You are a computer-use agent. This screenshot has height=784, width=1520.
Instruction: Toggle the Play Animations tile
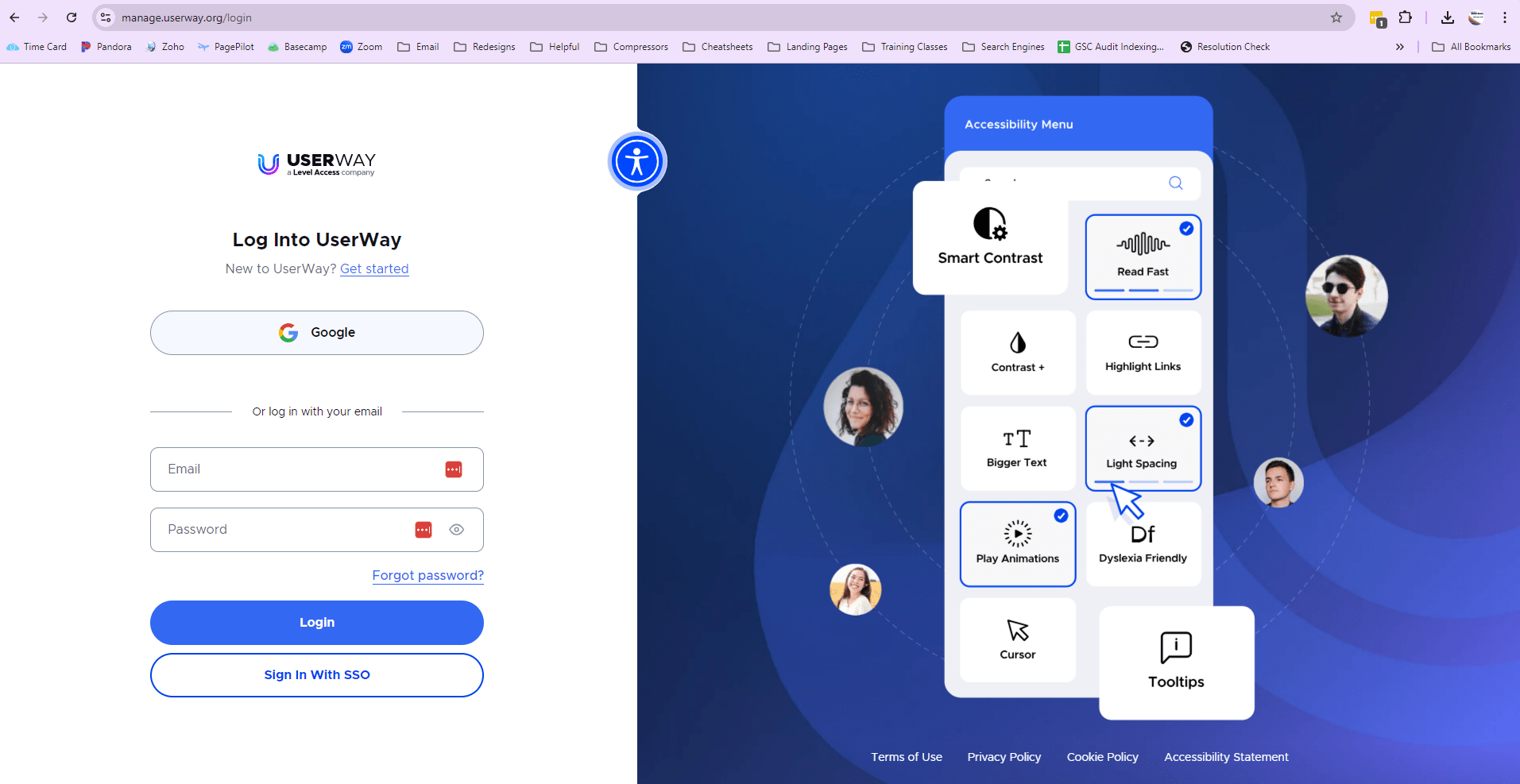tap(1017, 544)
